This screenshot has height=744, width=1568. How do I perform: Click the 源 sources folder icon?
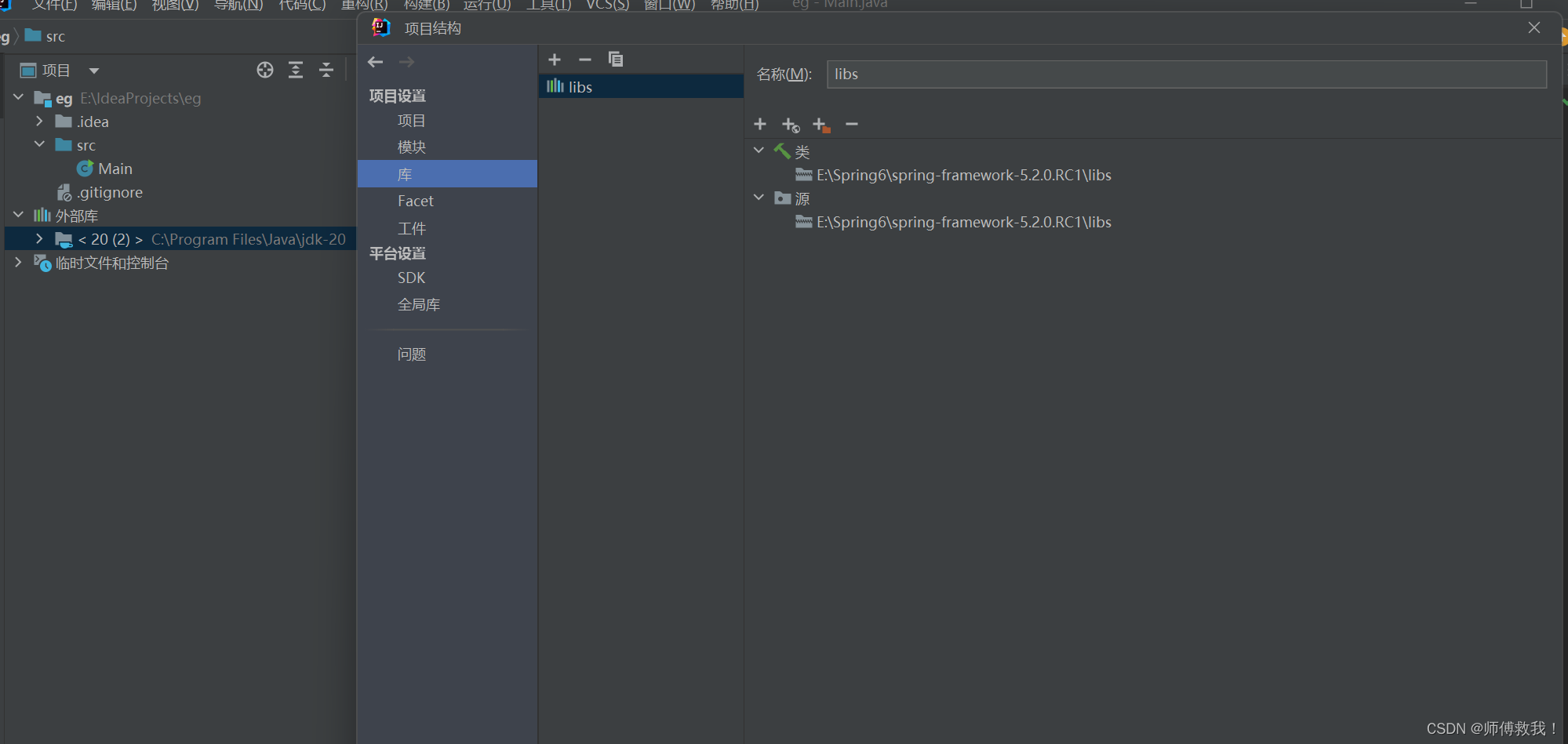click(783, 198)
